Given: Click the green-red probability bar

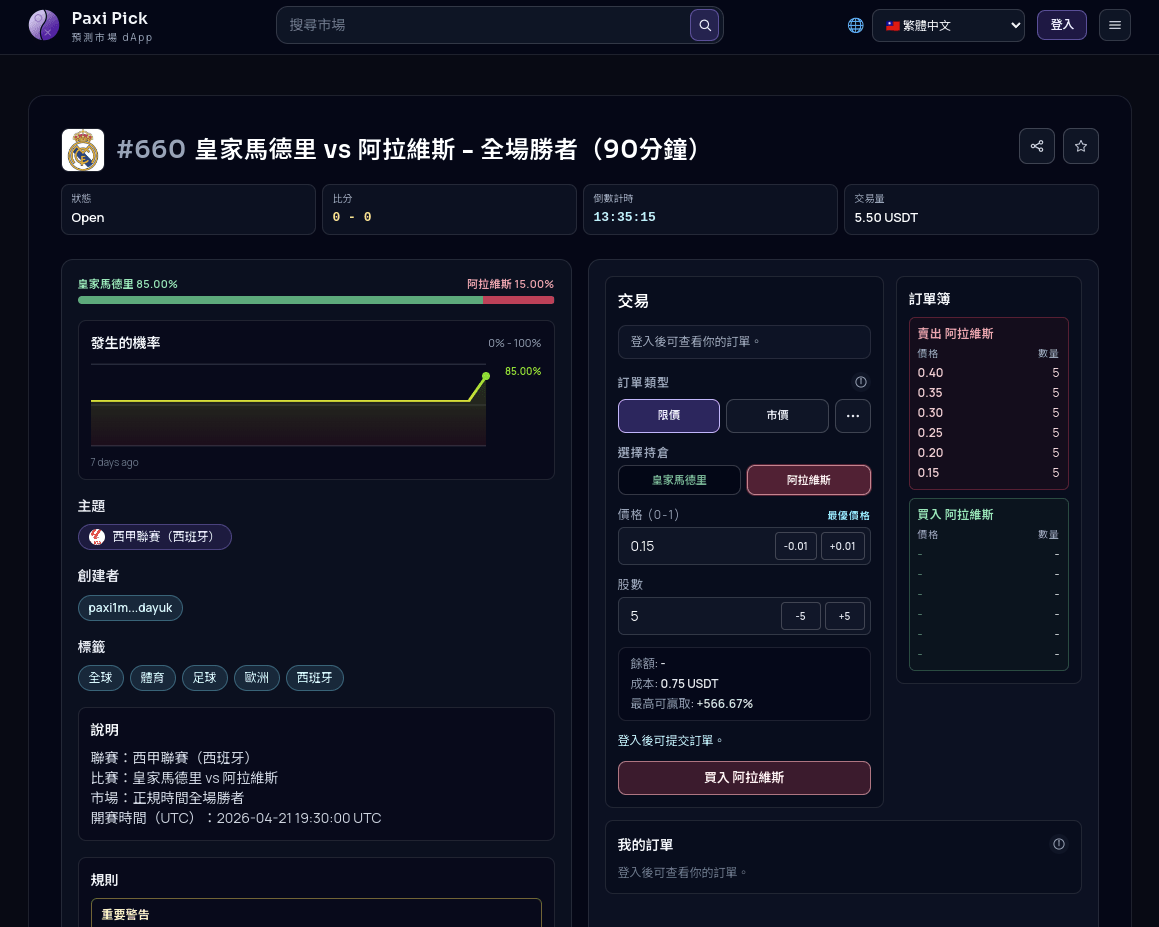Looking at the screenshot, I should click(x=316, y=300).
